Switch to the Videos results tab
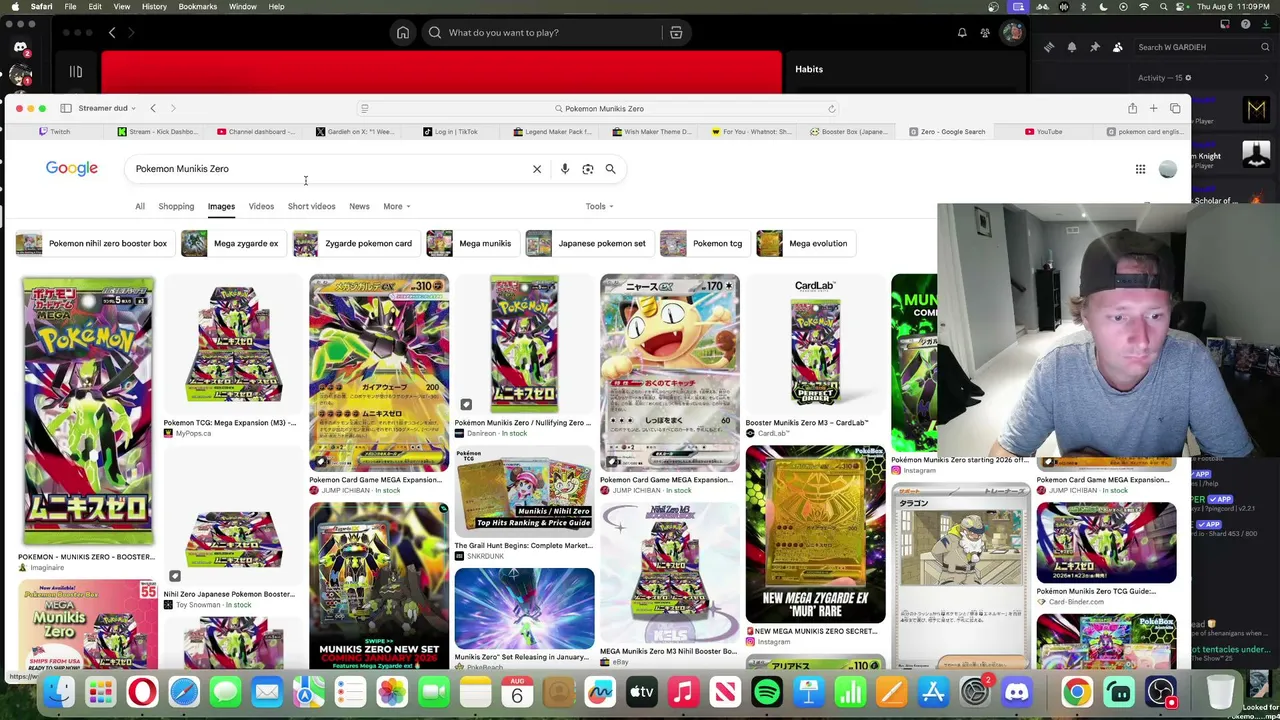 (261, 207)
